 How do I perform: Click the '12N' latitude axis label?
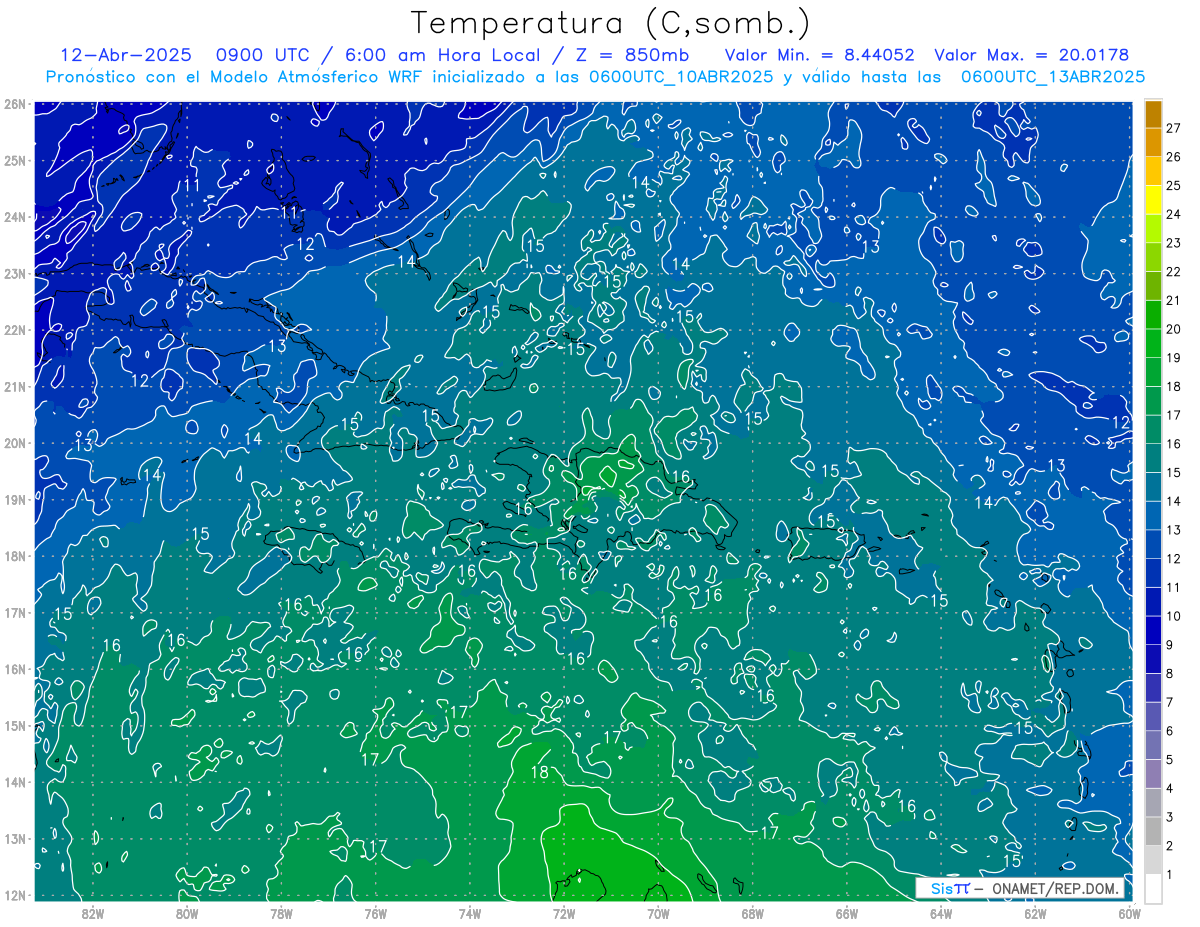(x=14, y=895)
